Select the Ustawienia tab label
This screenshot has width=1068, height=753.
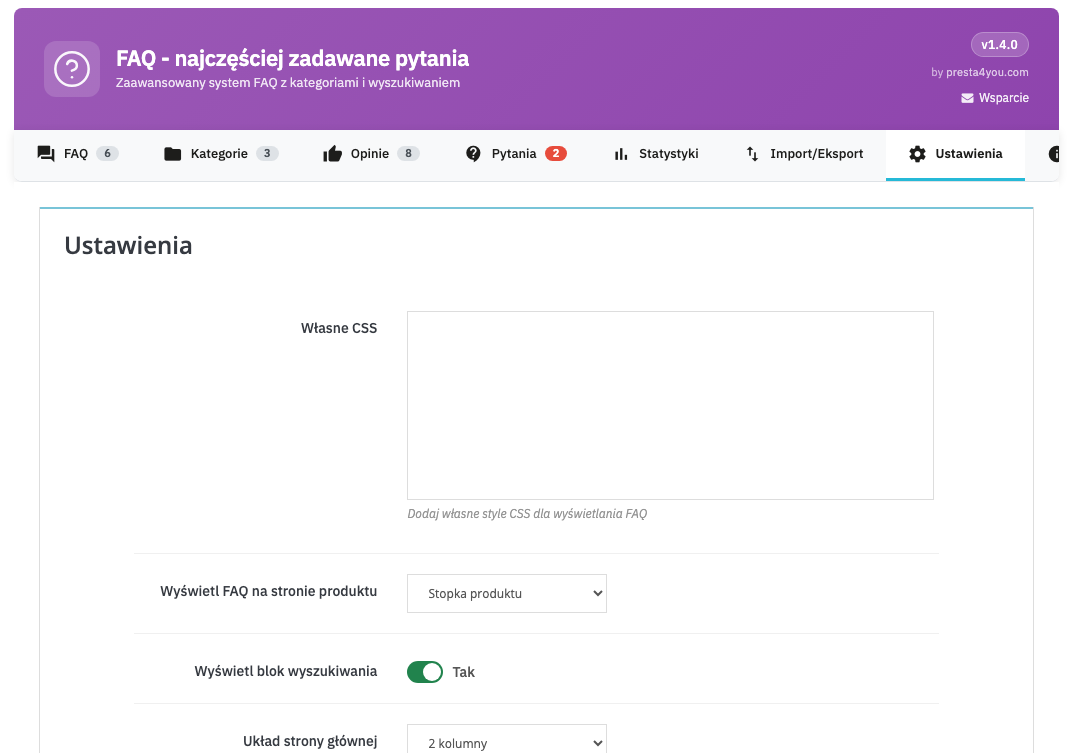969,154
